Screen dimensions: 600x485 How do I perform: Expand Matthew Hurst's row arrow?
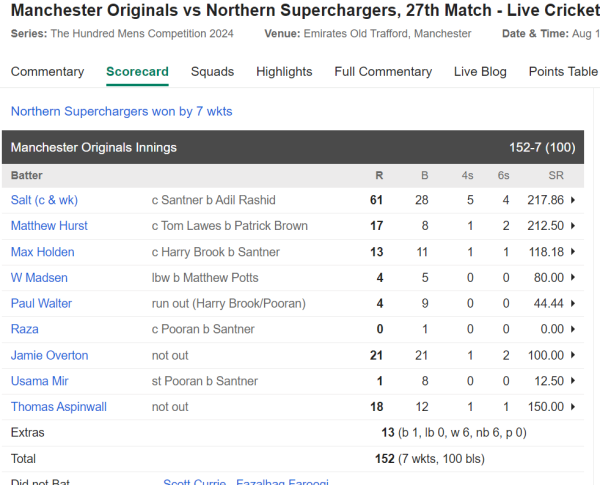click(x=573, y=226)
